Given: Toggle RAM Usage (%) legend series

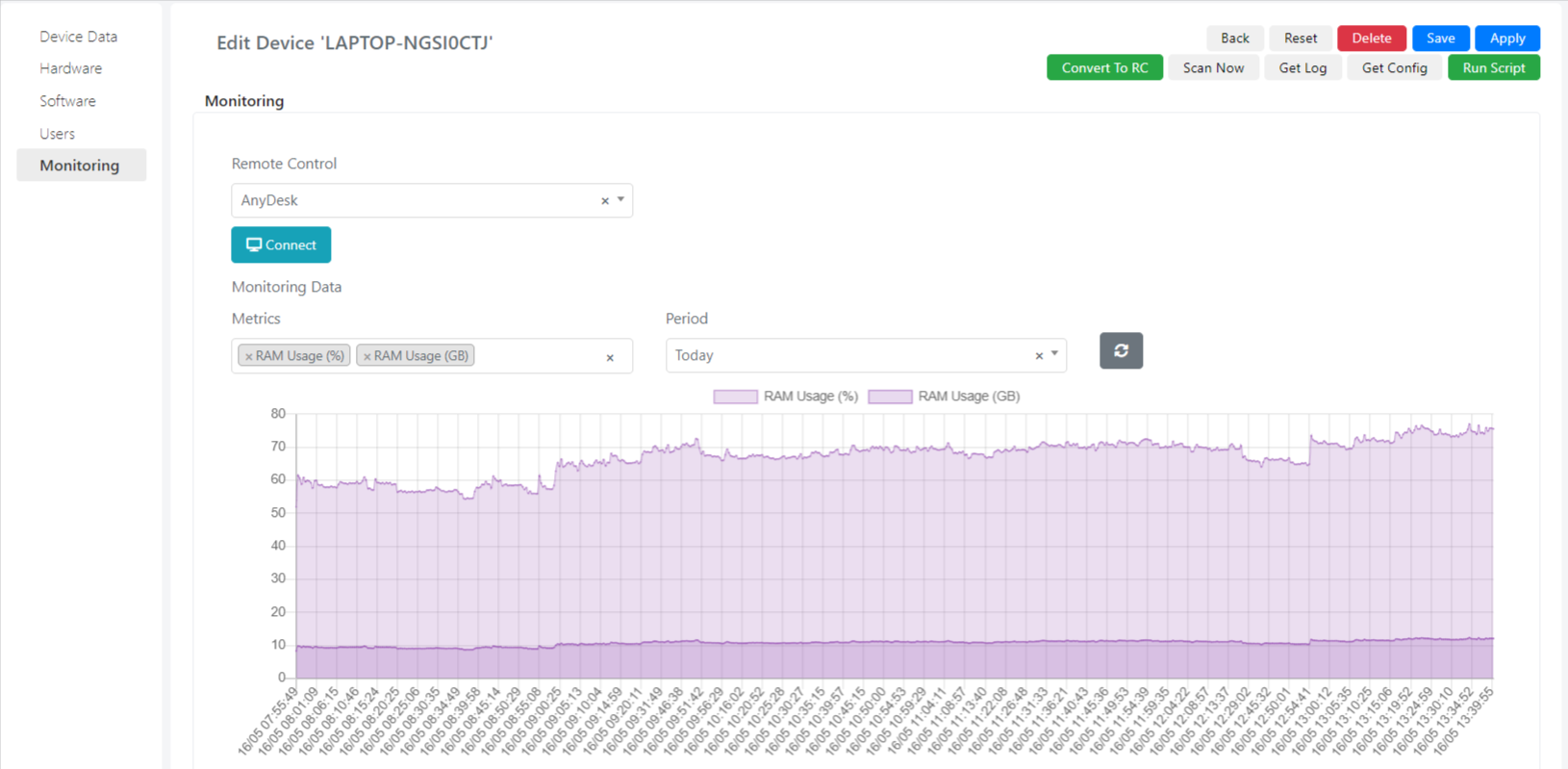Looking at the screenshot, I should coord(786,397).
